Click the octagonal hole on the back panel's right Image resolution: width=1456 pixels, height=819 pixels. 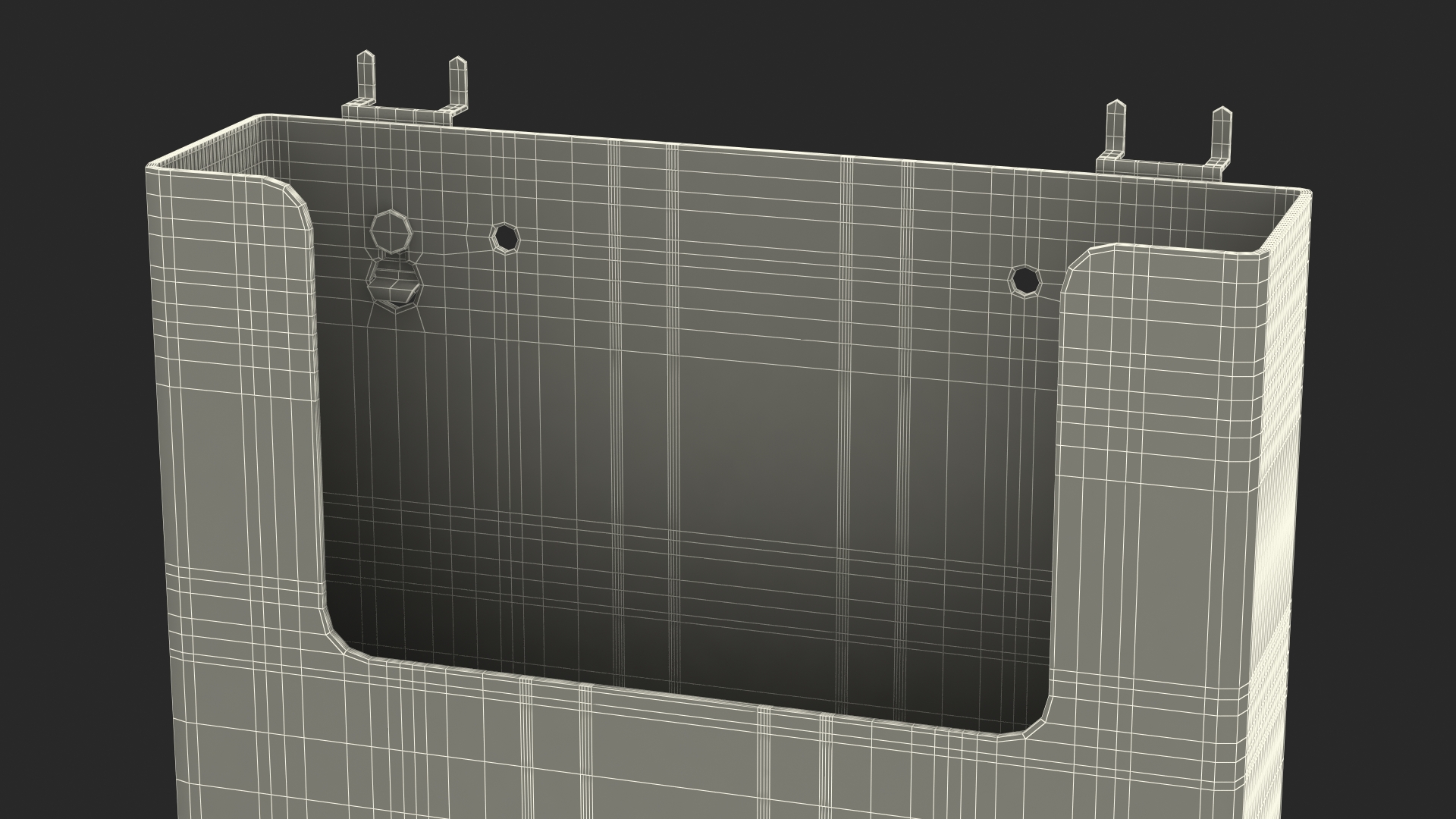click(x=1025, y=281)
